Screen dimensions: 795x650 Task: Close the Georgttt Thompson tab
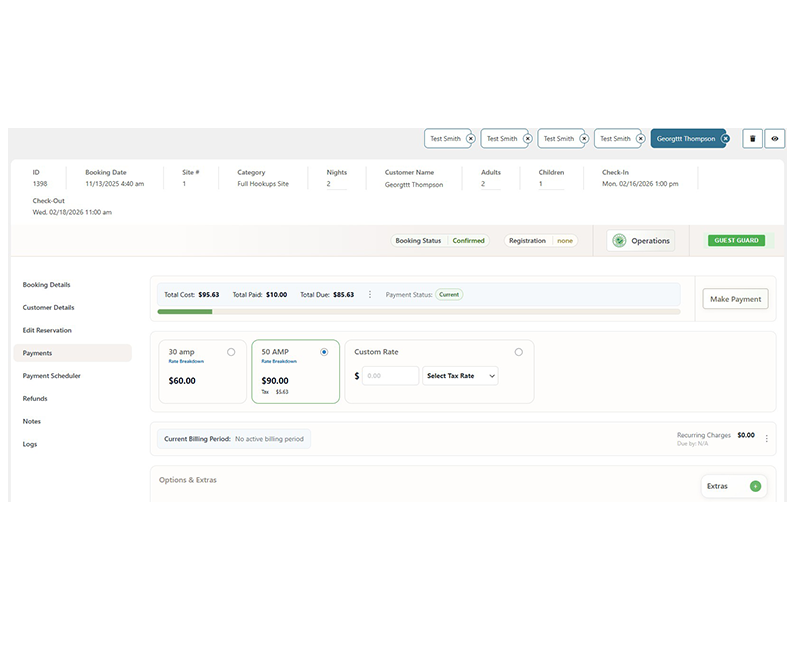725,139
